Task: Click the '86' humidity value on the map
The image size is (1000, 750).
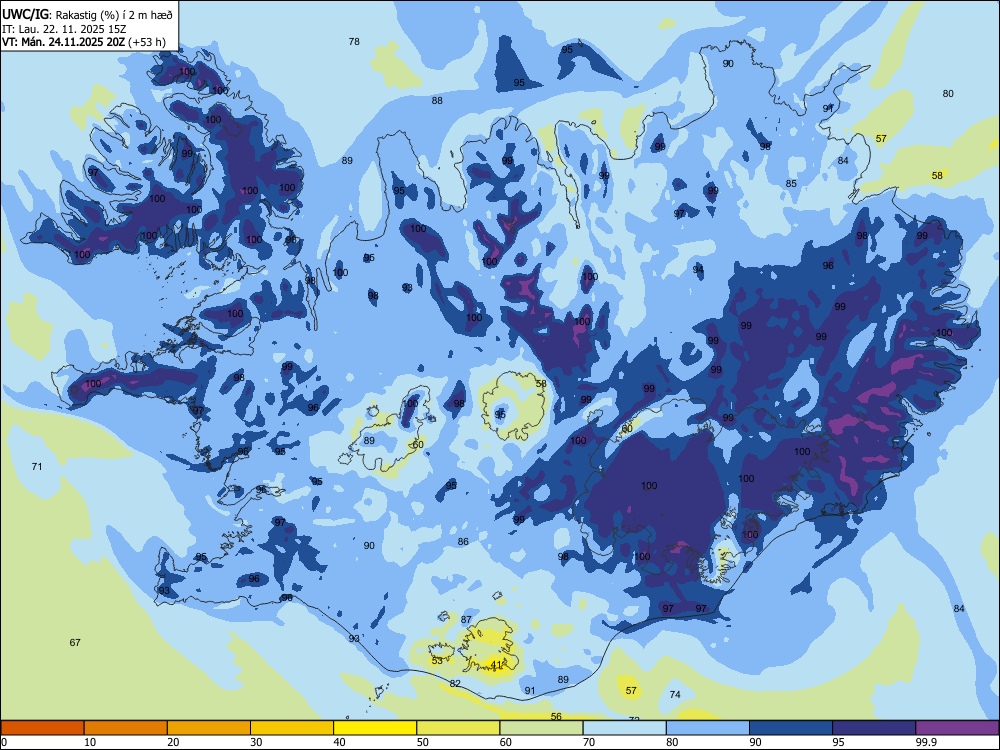Action: point(463,541)
